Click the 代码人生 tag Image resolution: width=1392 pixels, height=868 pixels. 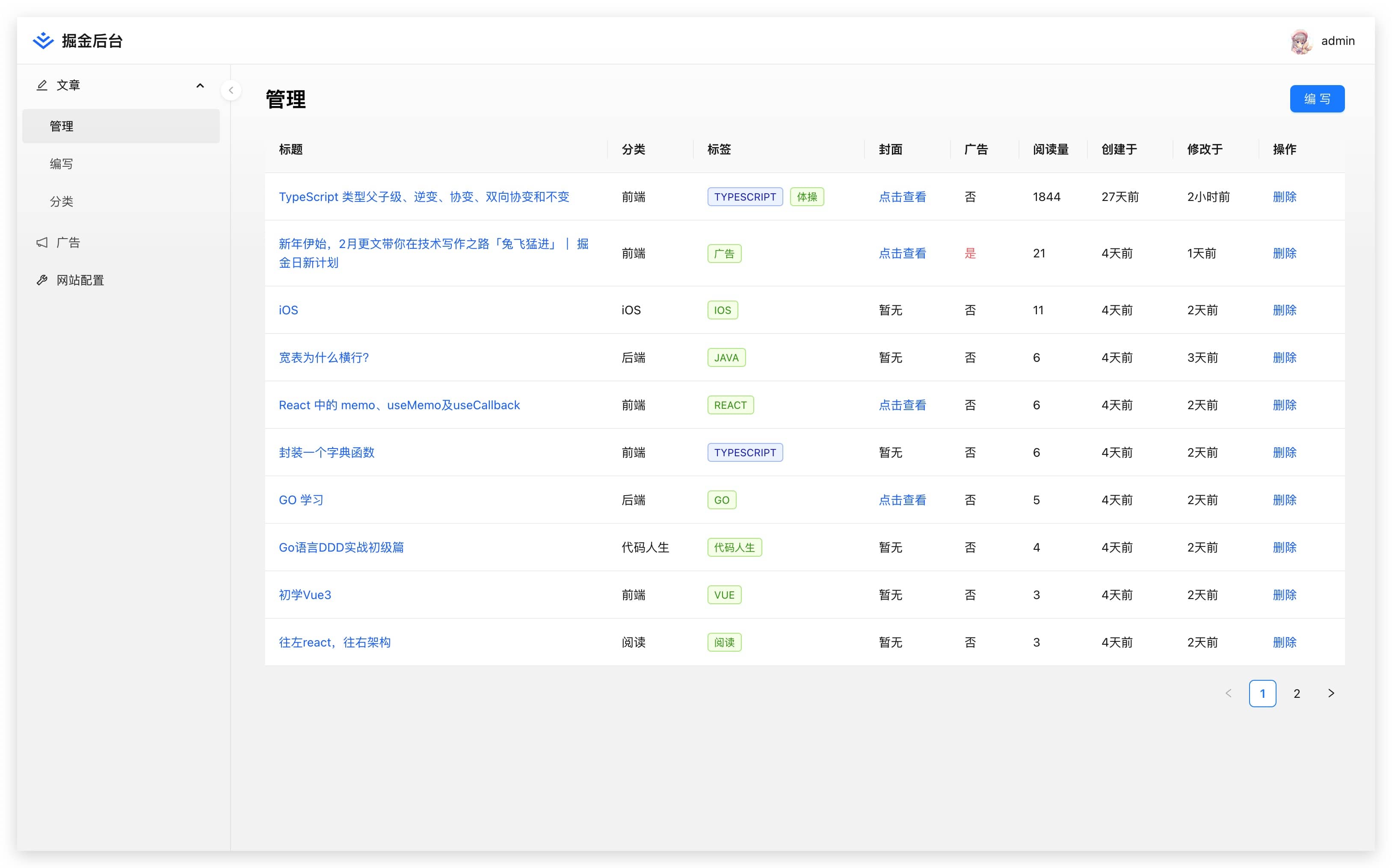point(735,548)
